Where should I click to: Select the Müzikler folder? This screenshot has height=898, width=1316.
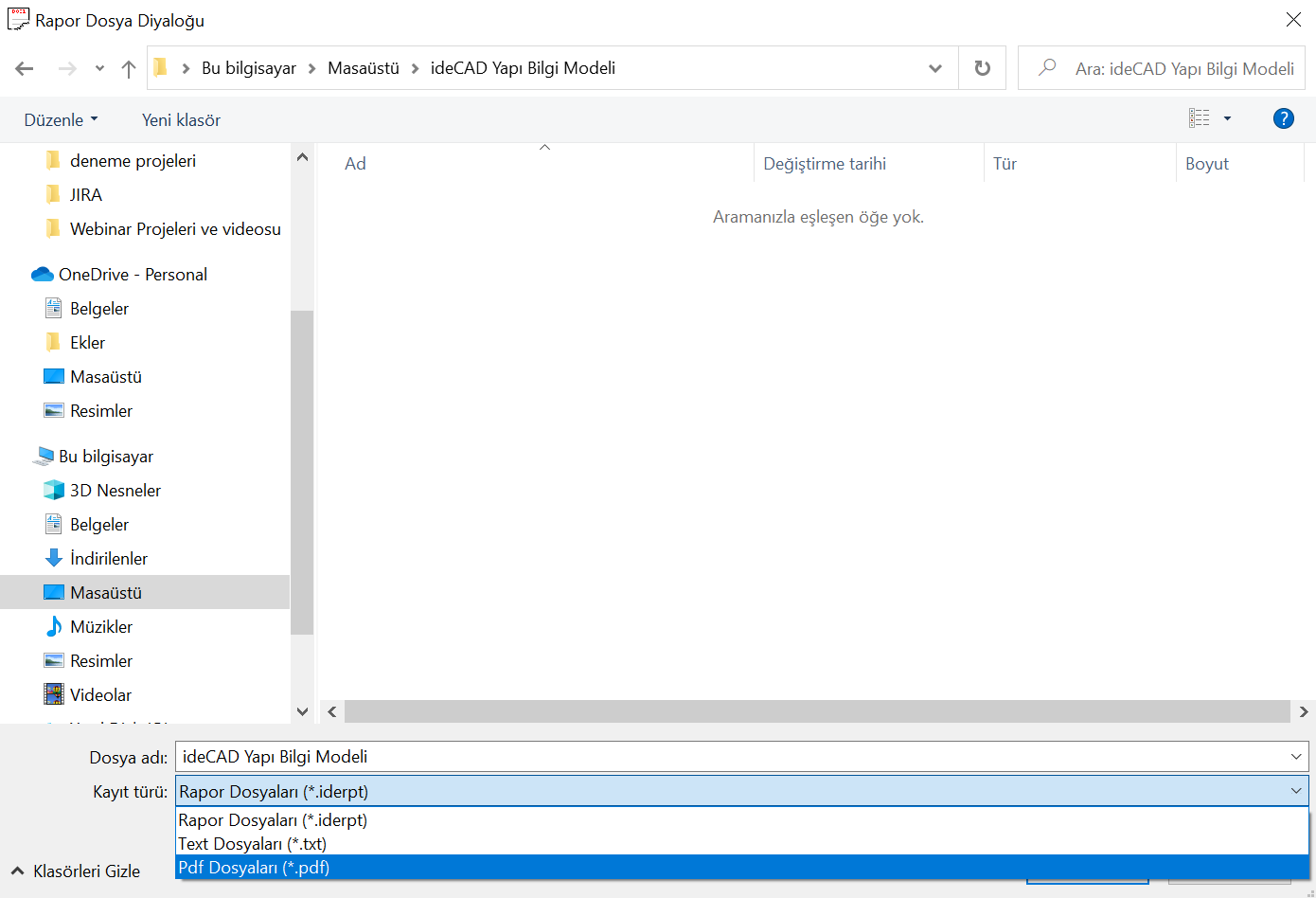point(100,627)
